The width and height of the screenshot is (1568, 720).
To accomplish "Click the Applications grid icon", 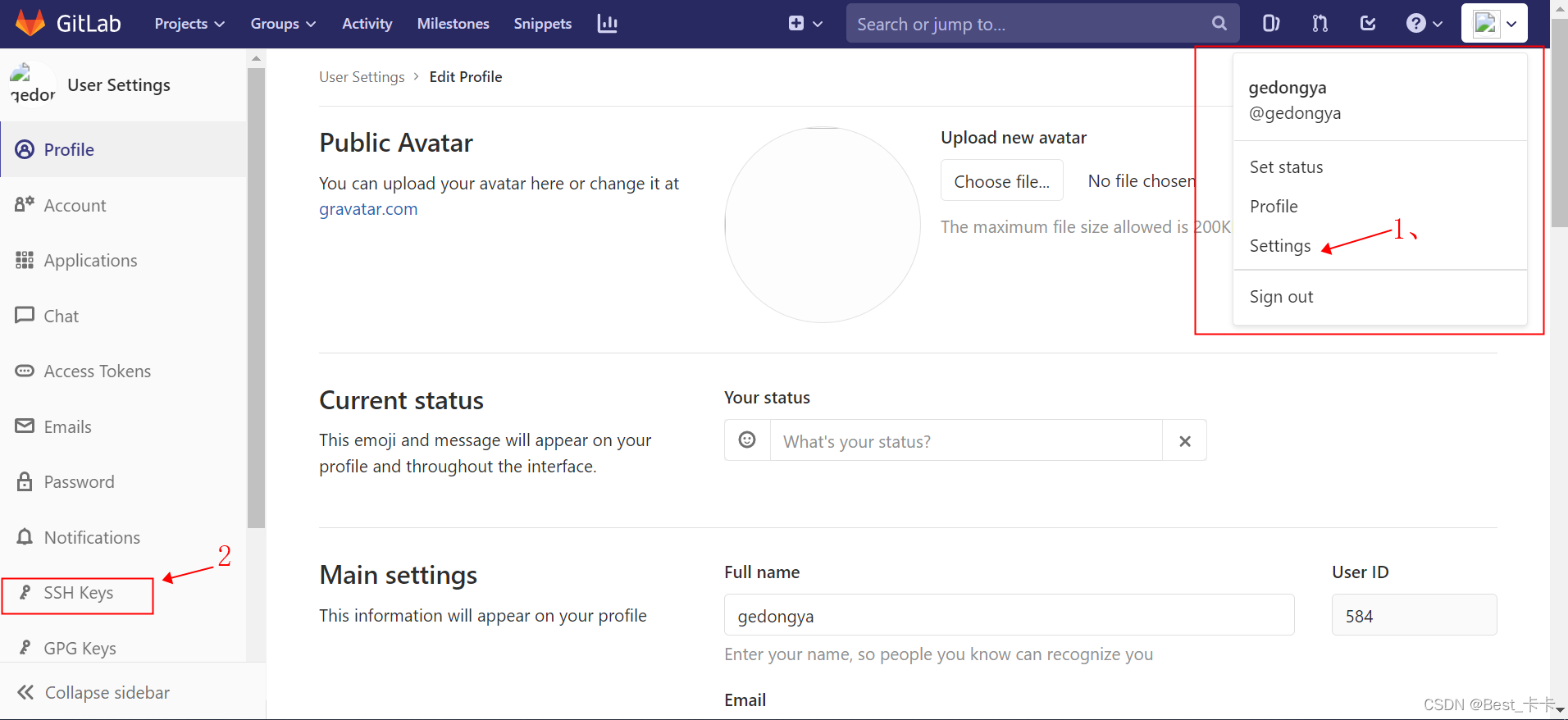I will [x=25, y=260].
